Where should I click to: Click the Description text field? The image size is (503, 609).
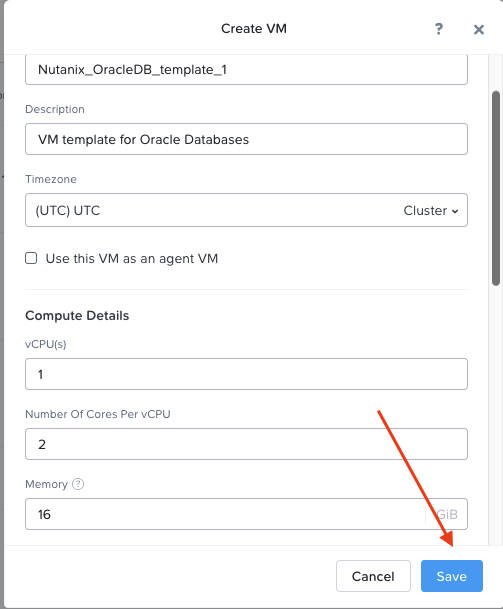[246, 139]
